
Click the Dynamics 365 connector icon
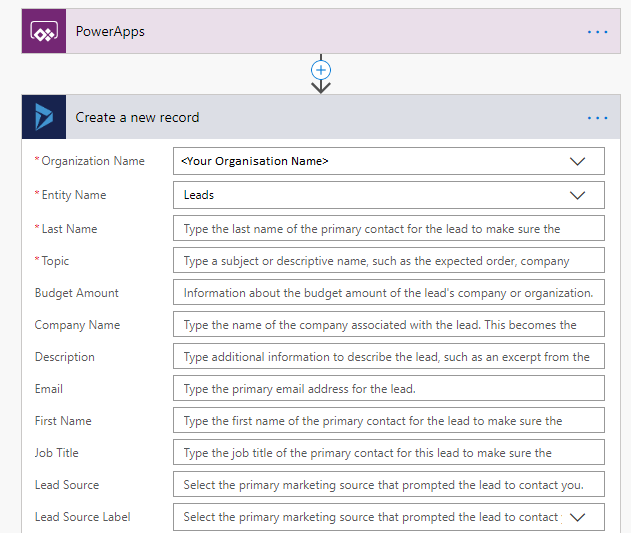pos(44,117)
